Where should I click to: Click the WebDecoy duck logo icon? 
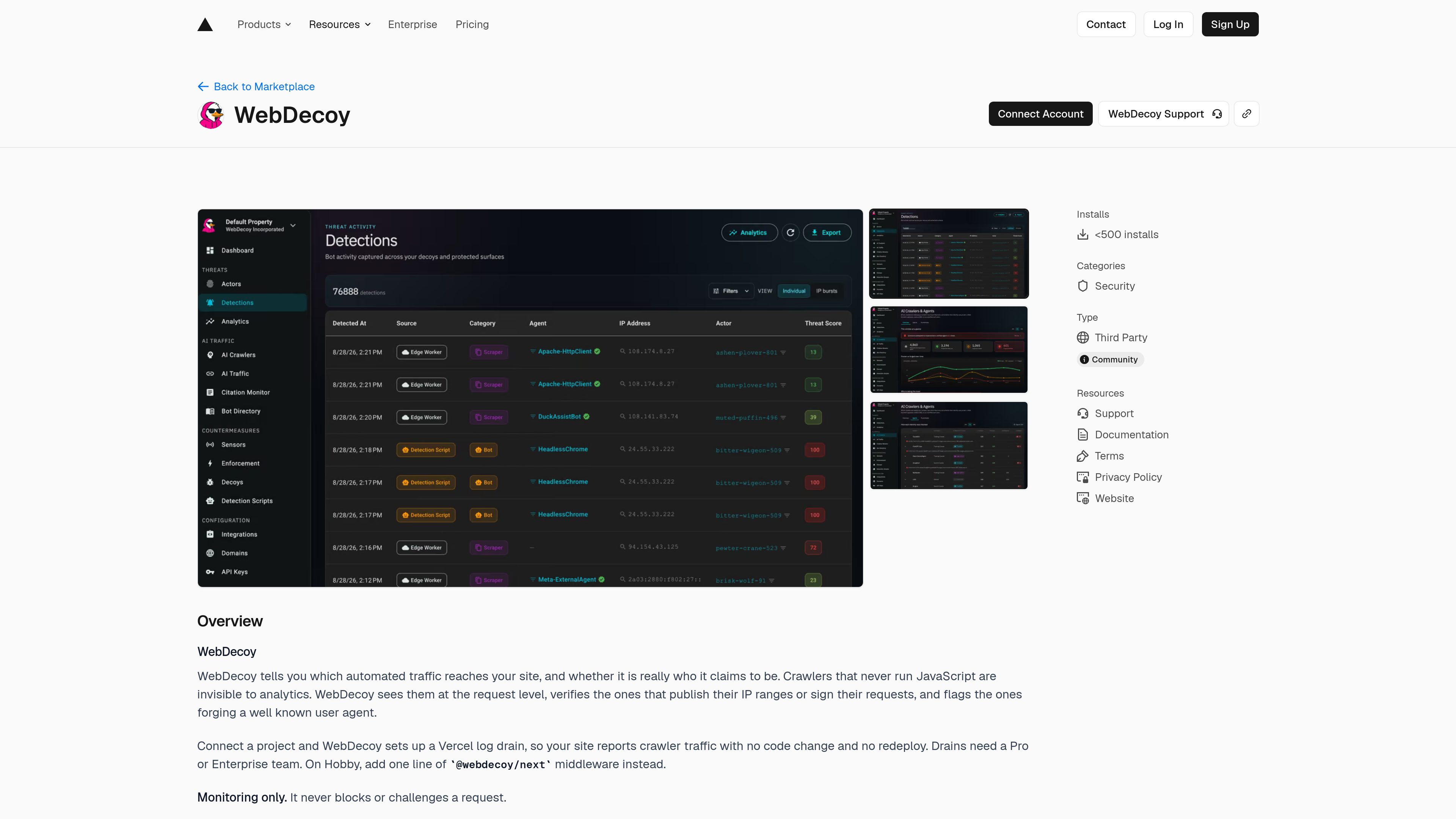pyautogui.click(x=211, y=115)
